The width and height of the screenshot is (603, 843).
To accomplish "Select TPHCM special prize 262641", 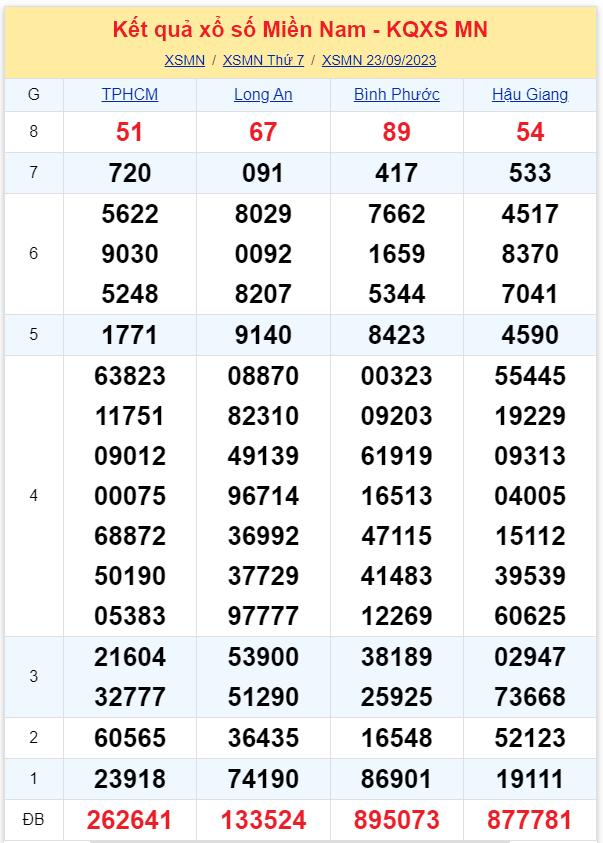I will coord(130,820).
